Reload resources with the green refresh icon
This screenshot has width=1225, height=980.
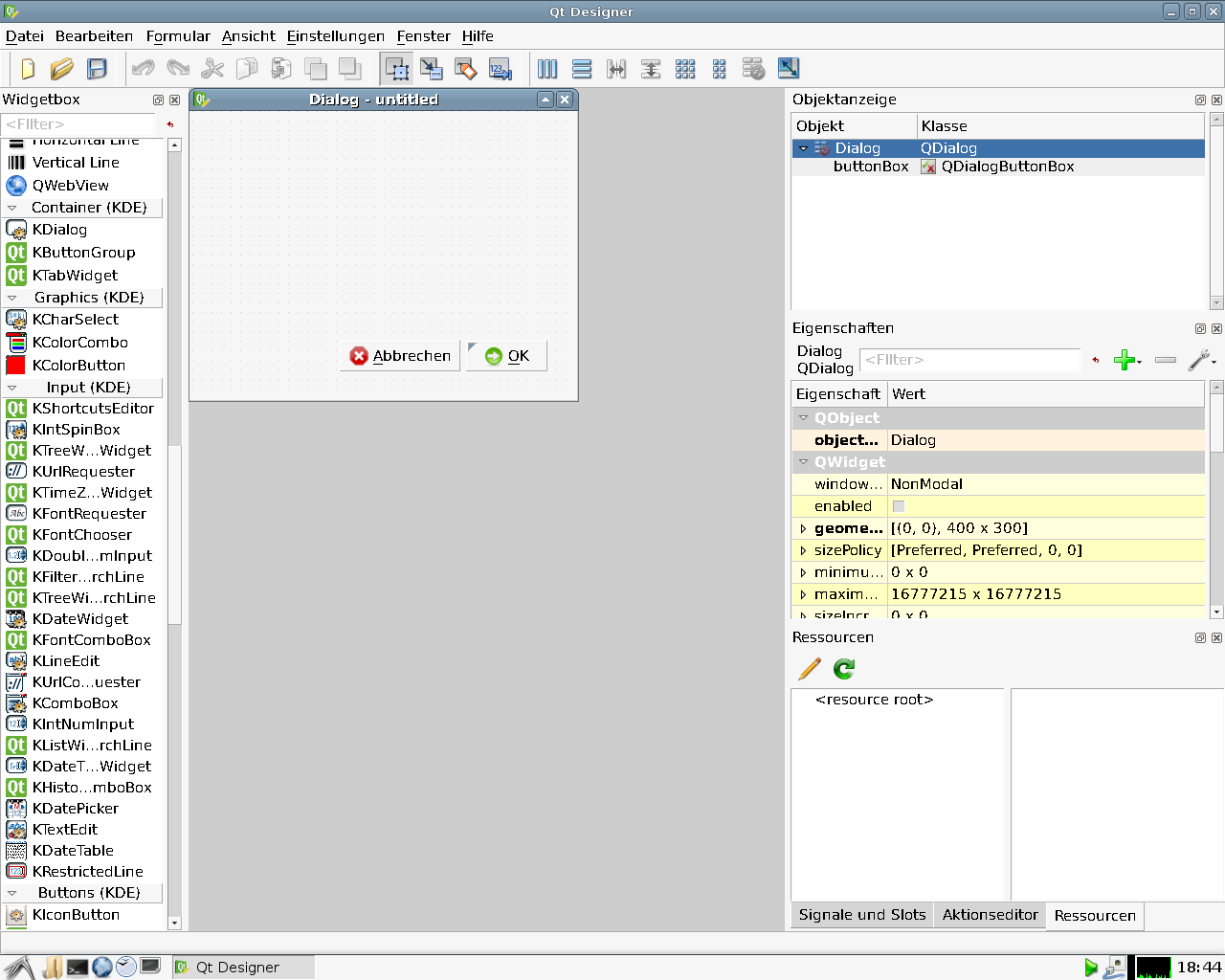click(844, 669)
